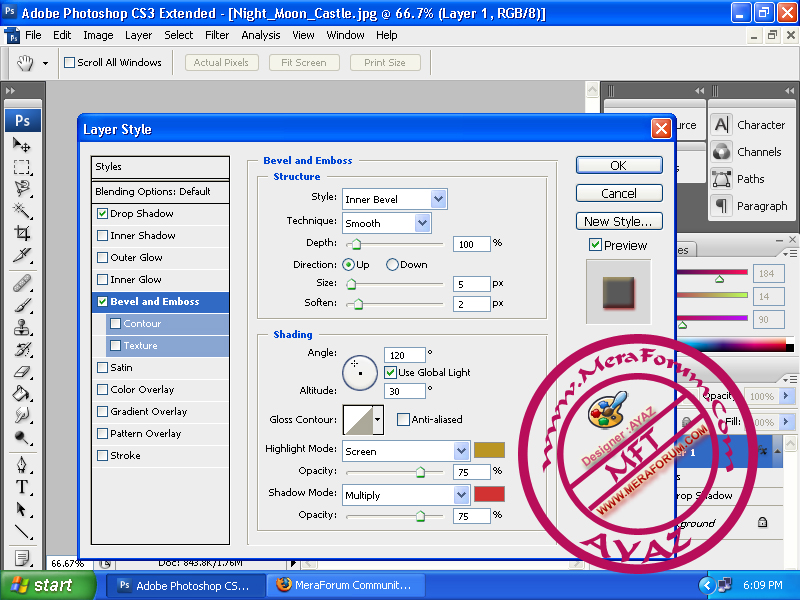The height and width of the screenshot is (600, 800).
Task: Select the Horizontal Type tool
Action: click(x=21, y=487)
